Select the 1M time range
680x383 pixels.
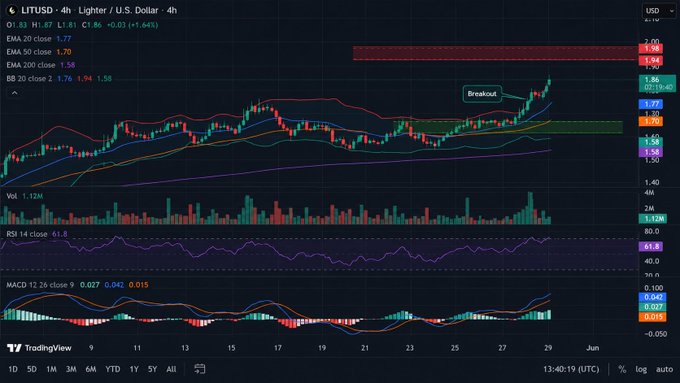[x=51, y=369]
